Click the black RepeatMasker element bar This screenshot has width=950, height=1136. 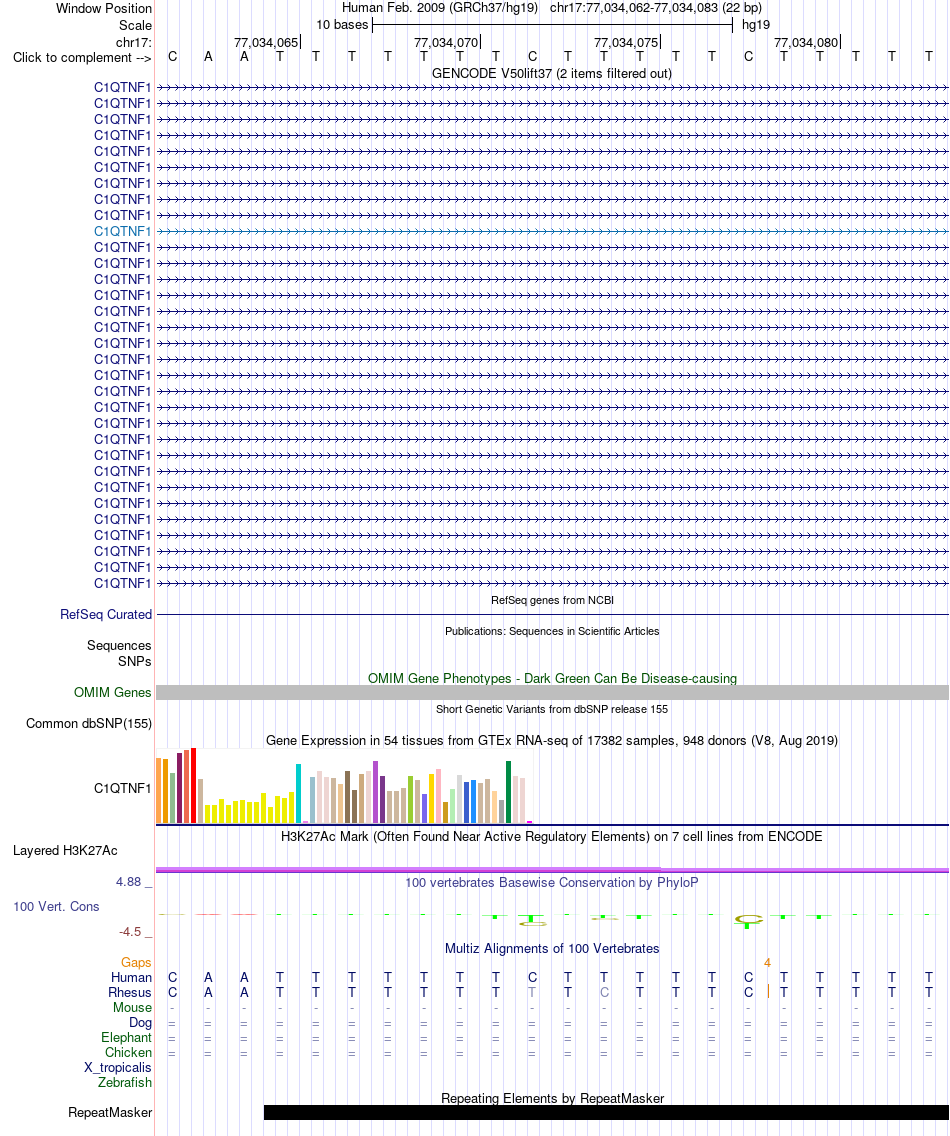click(606, 1112)
